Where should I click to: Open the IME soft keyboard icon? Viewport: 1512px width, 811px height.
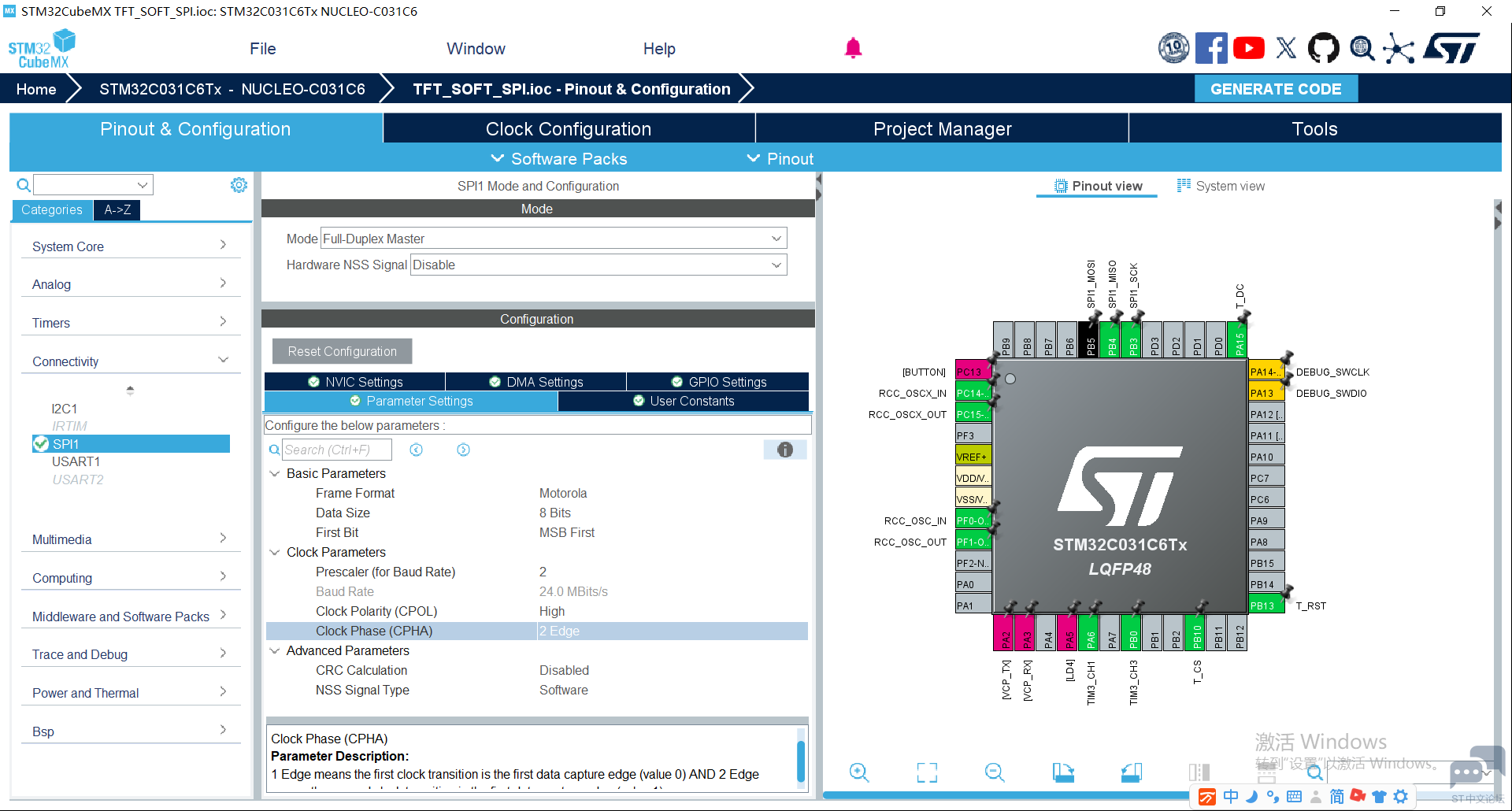pyautogui.click(x=1294, y=797)
